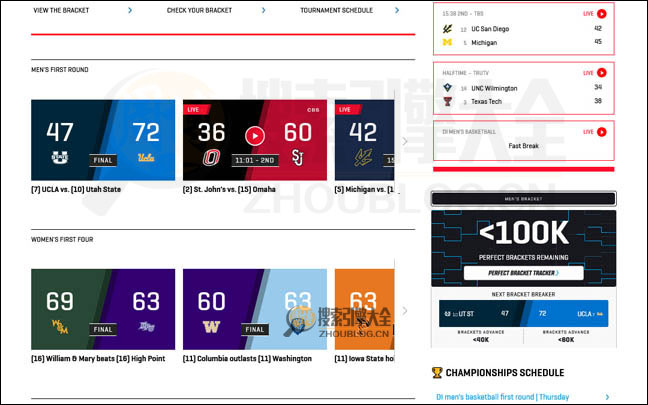Viewport: 648px width, 405px height.
Task: Open the Iowa State orange game card
Action: point(364,309)
